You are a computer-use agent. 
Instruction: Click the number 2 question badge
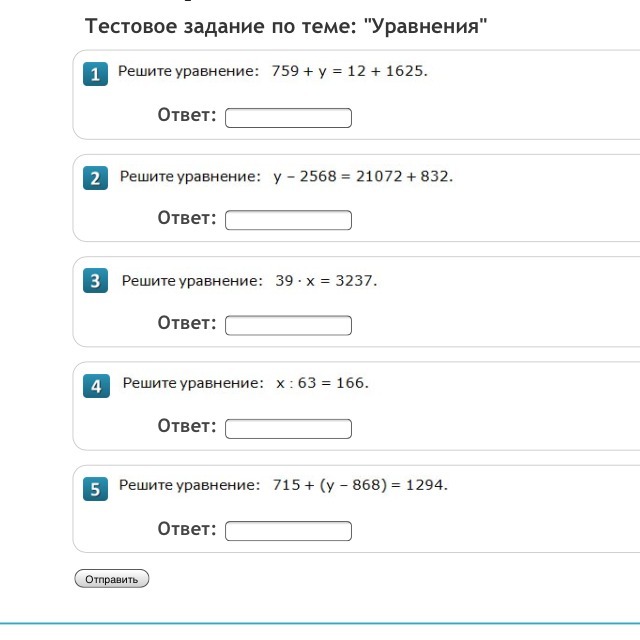coord(95,179)
